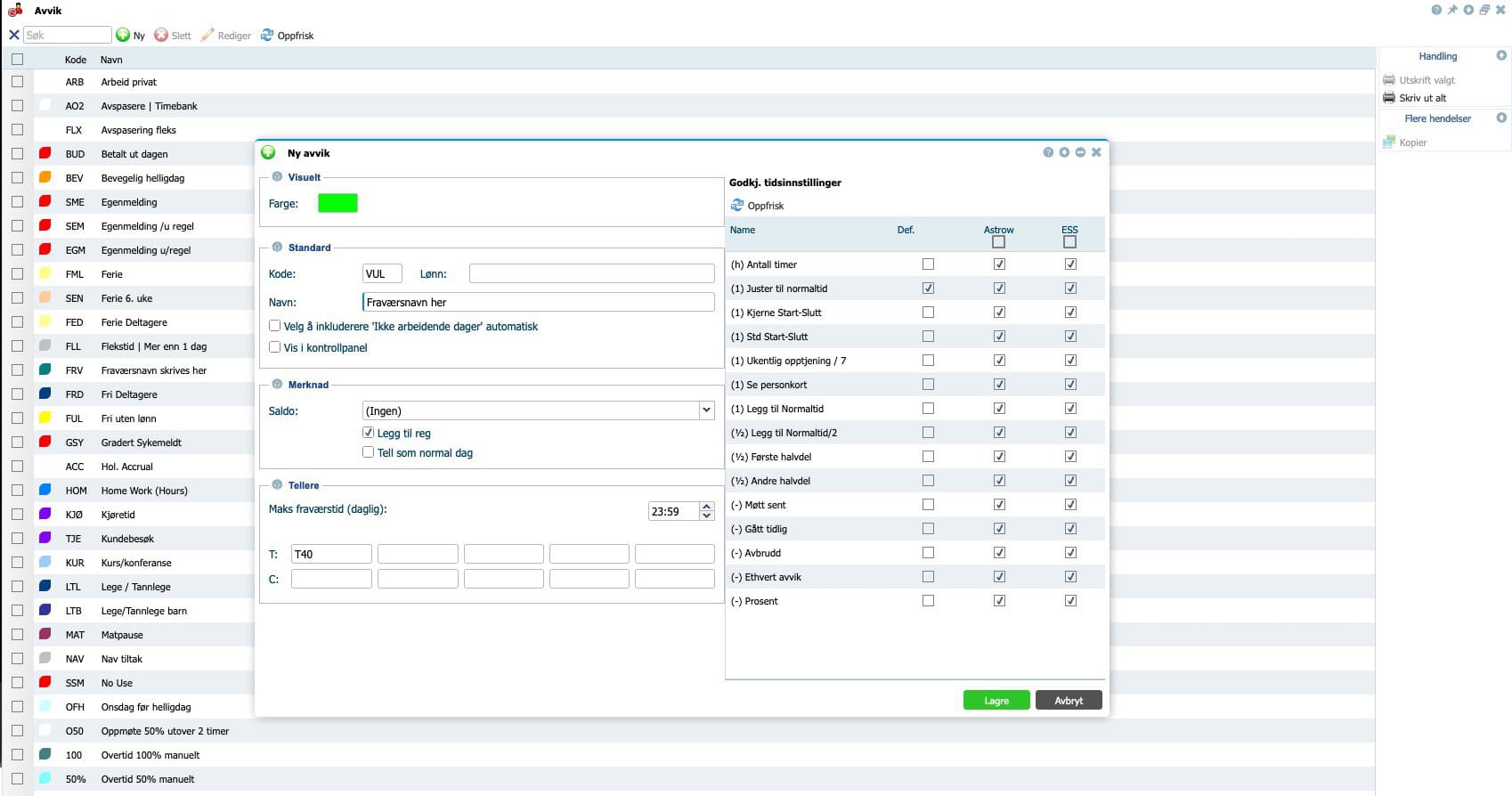
Task: Click the Oppfrisk refresh icon in main toolbar
Action: (267, 35)
